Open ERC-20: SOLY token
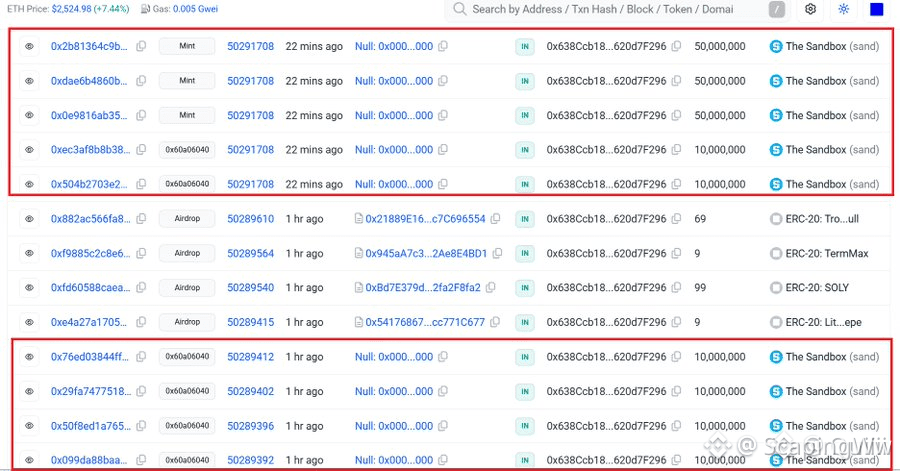Viewport: 900px width, 471px height. click(x=817, y=287)
